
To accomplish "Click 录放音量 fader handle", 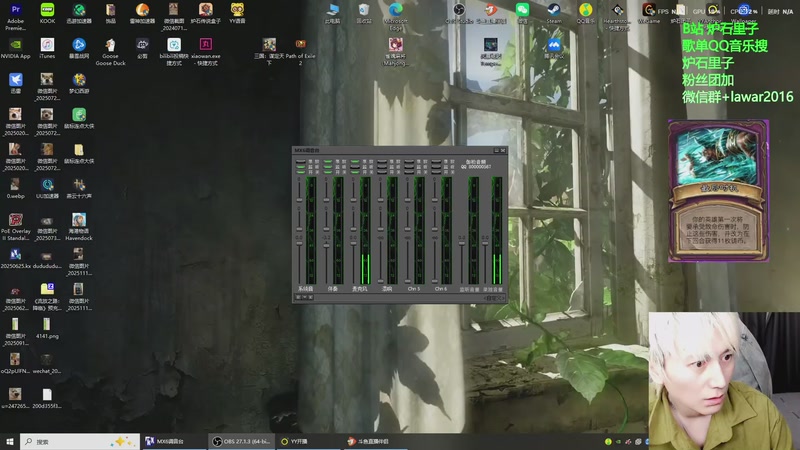I will coord(485,243).
